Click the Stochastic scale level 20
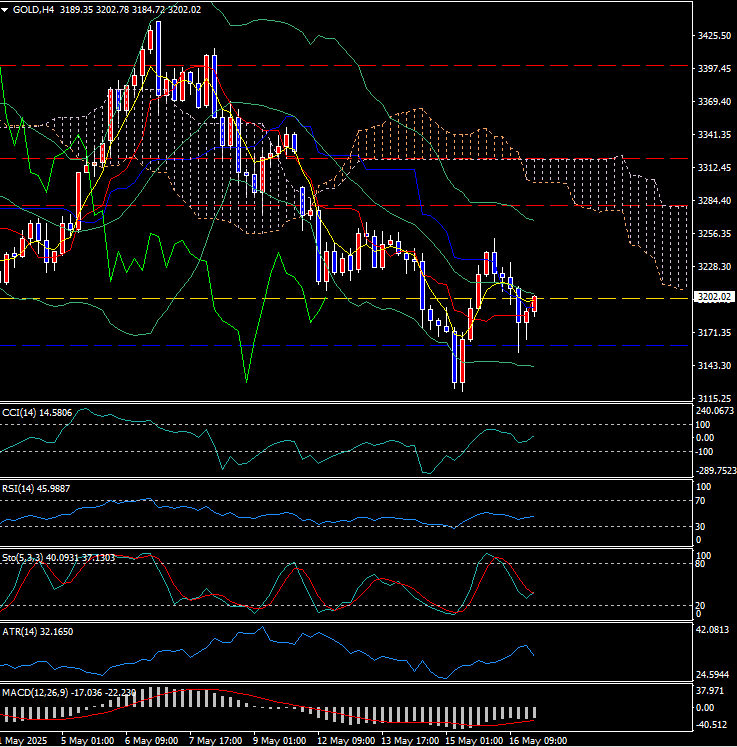 click(700, 606)
